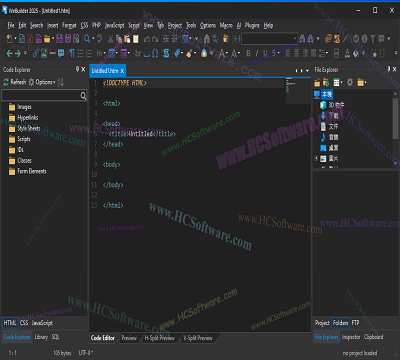
Task: Toggle Underline formatting button
Action: tap(266, 53)
